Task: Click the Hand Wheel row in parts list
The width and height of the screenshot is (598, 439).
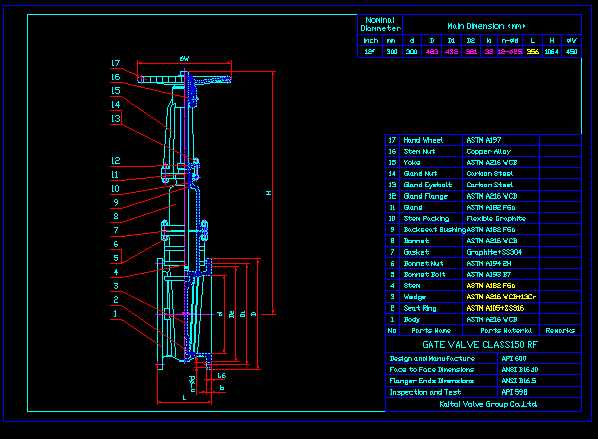Action: (x=483, y=140)
